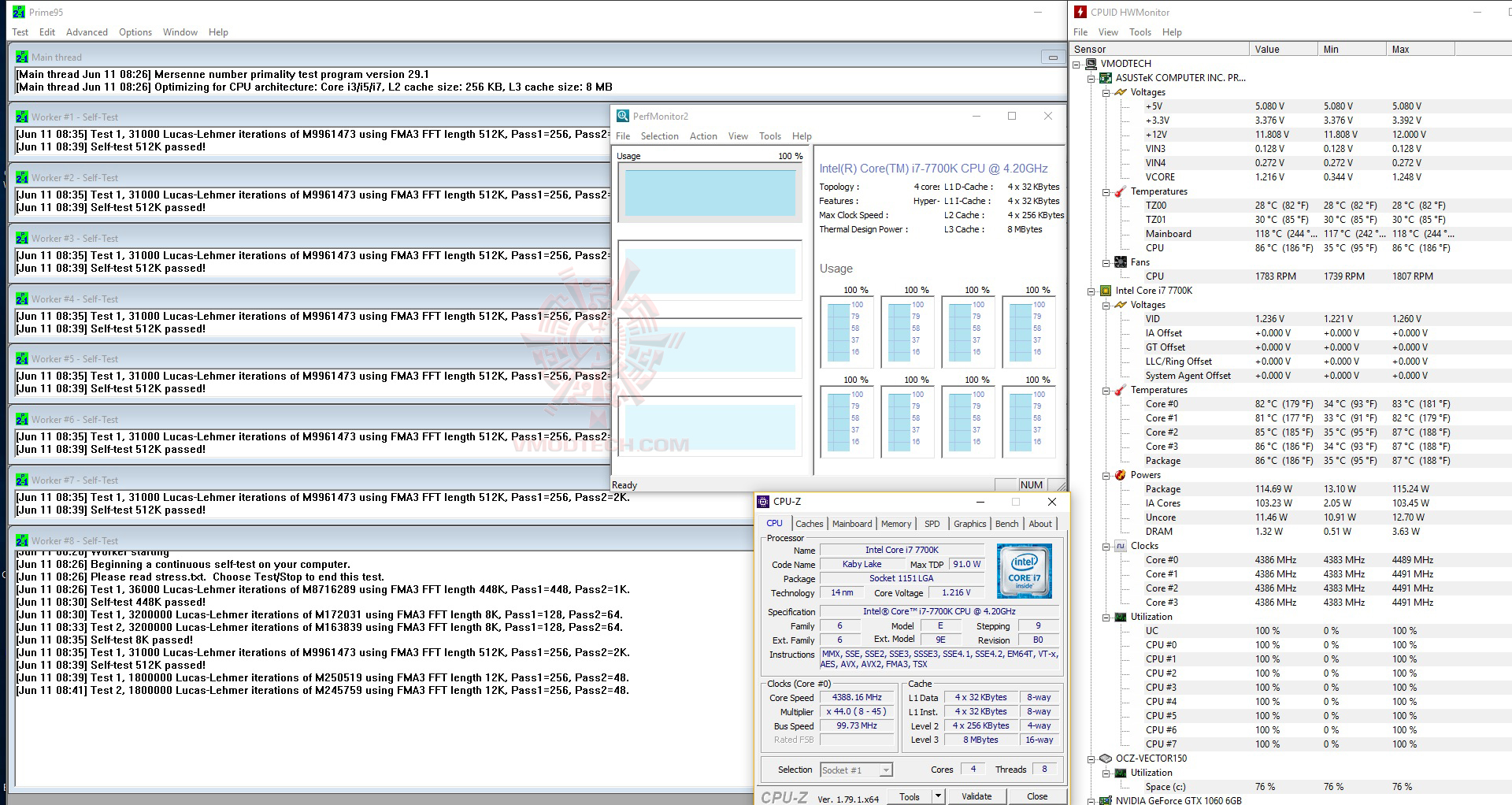Click the Worker #1 window icon
The height and width of the screenshot is (805, 1512).
[x=22, y=117]
